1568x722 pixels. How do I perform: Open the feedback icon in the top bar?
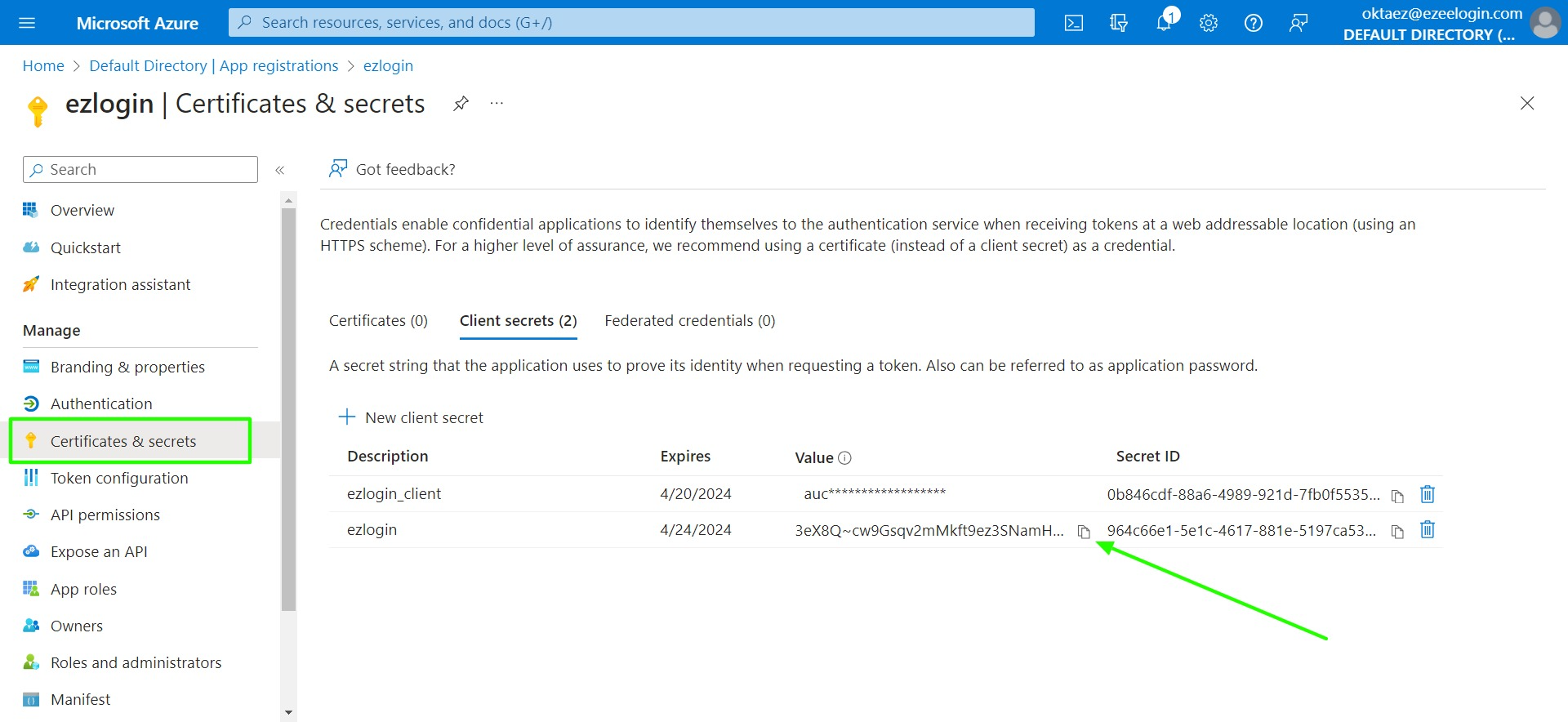coord(1298,23)
